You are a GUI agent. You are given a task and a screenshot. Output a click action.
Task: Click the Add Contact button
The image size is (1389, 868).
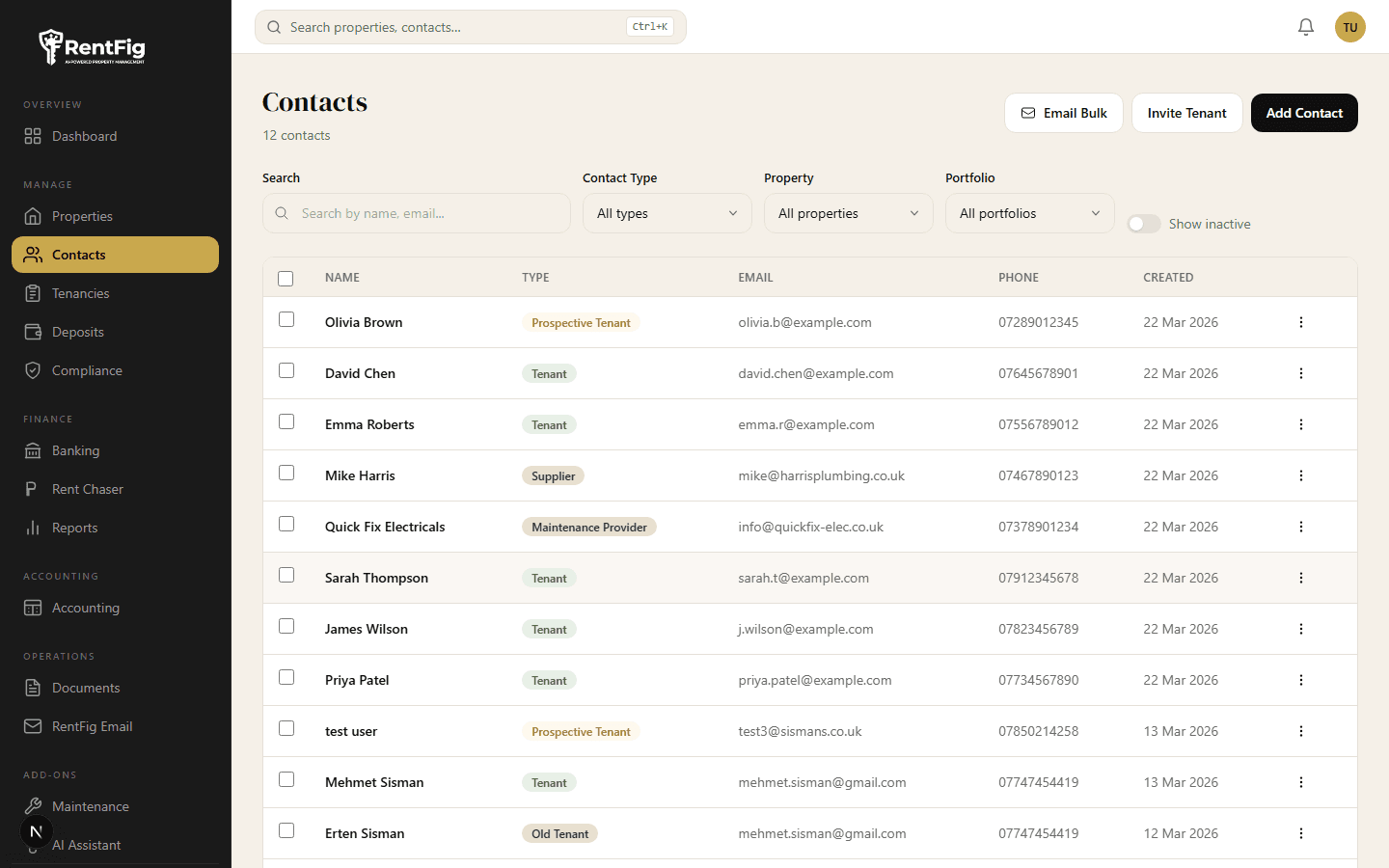[1304, 113]
